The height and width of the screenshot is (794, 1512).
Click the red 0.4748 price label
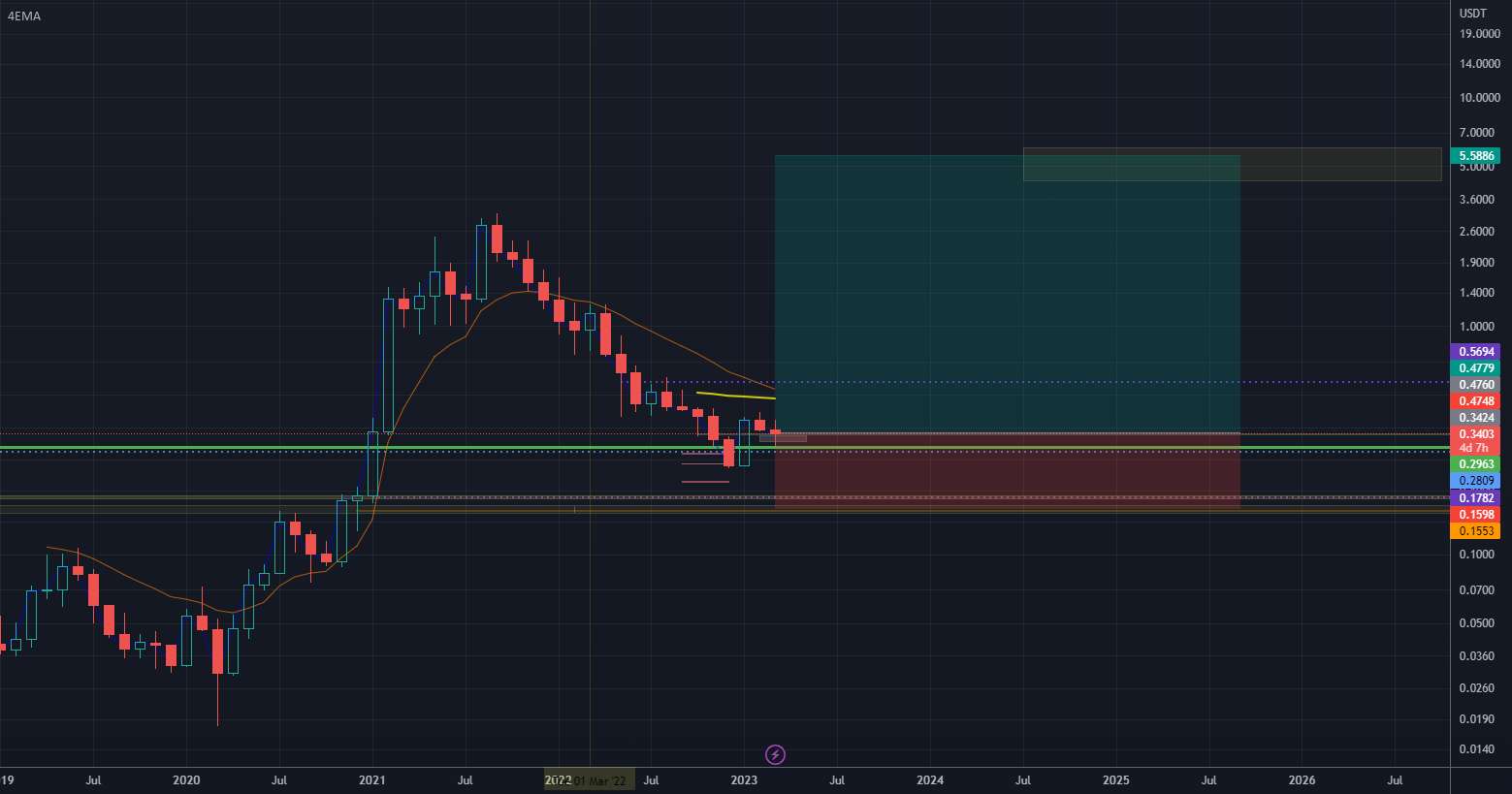coord(1474,401)
